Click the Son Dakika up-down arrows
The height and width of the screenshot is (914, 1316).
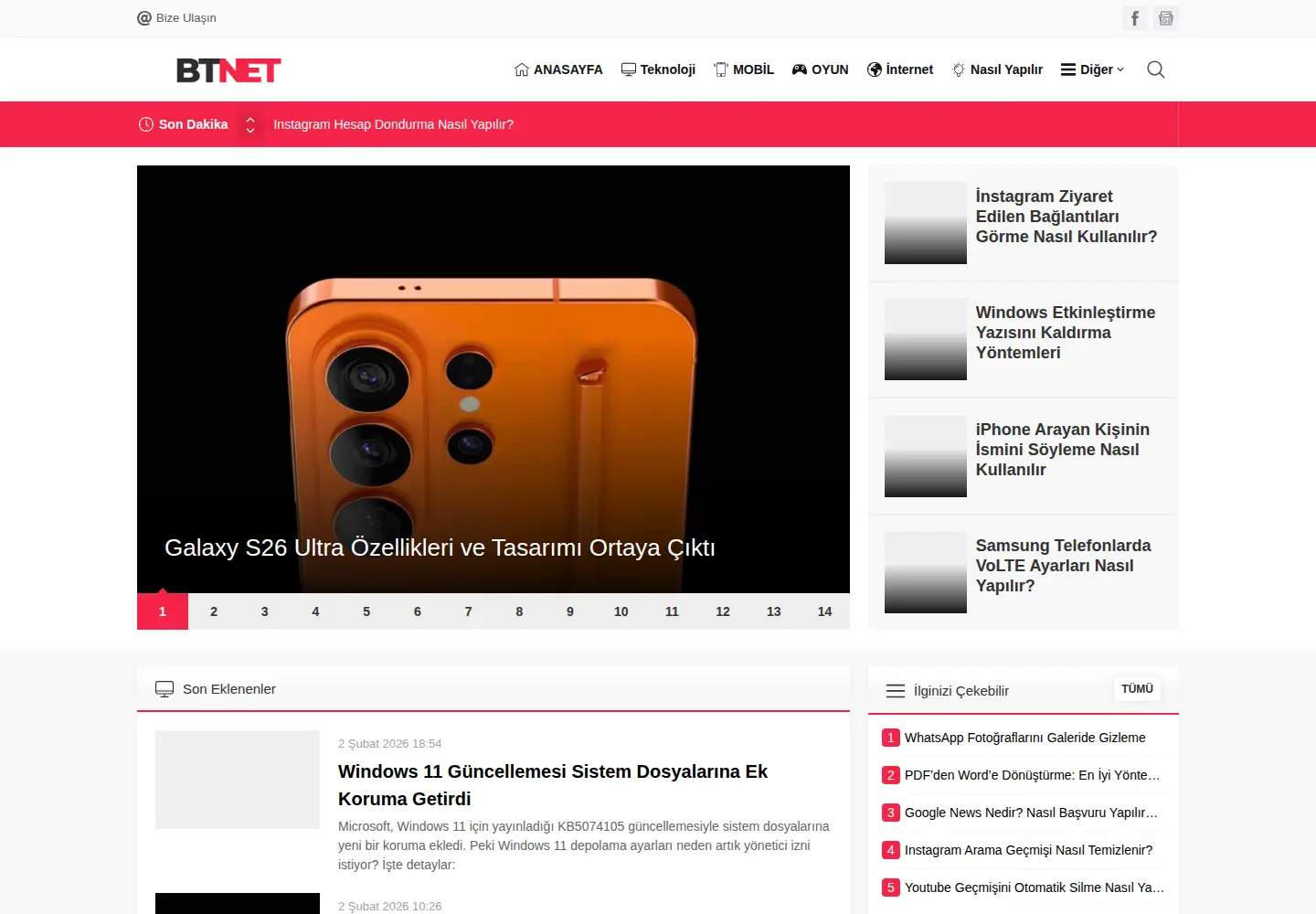[250, 124]
